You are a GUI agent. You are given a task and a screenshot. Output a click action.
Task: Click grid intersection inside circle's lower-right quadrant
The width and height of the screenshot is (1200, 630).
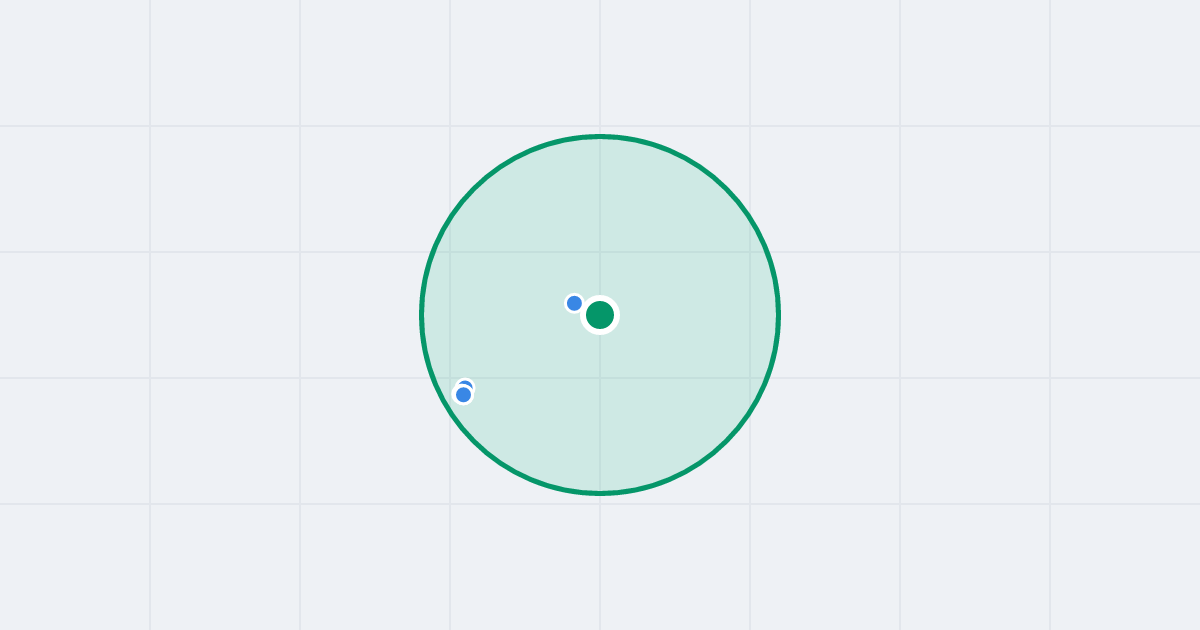point(750,378)
